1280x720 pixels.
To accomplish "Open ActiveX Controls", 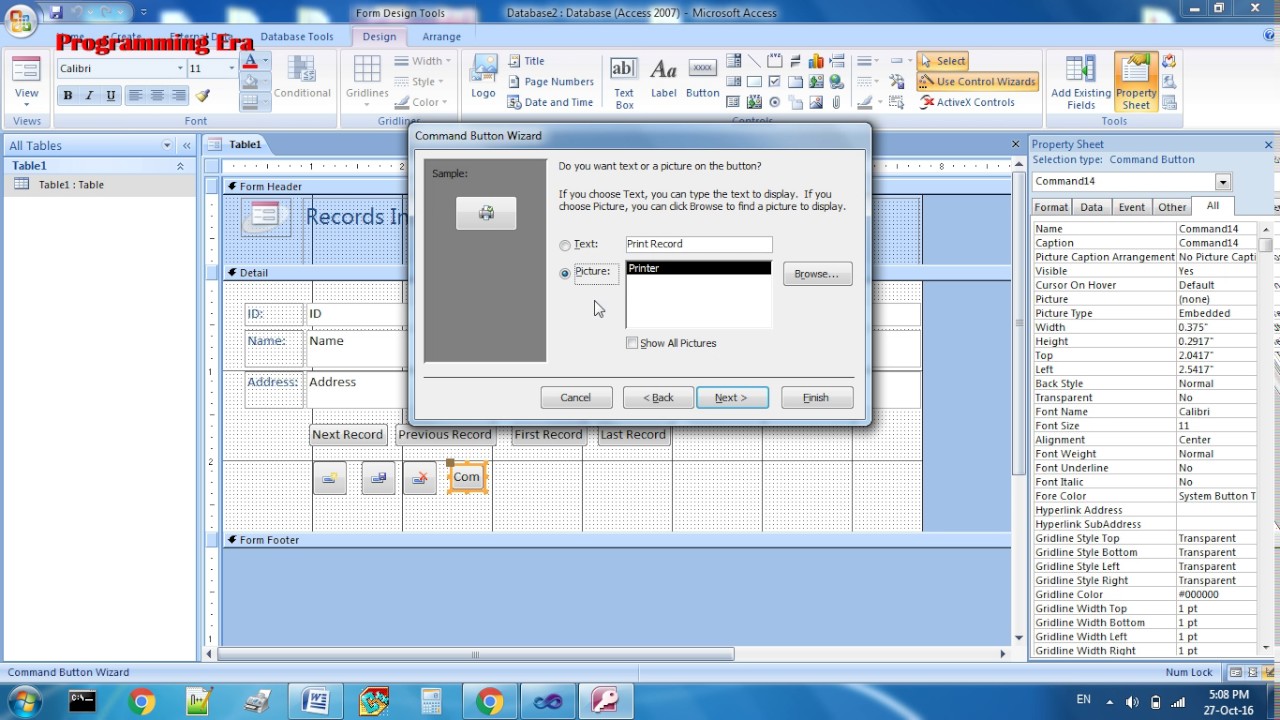I will click(966, 102).
